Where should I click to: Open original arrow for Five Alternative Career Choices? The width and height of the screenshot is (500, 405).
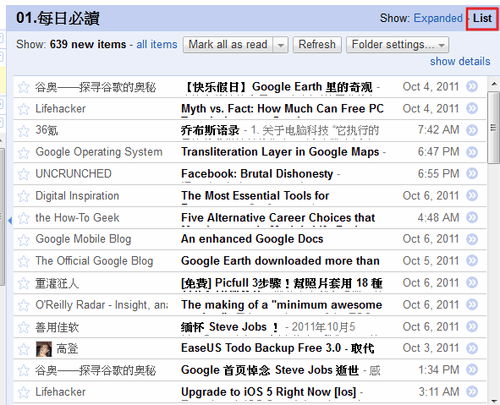pos(472,217)
